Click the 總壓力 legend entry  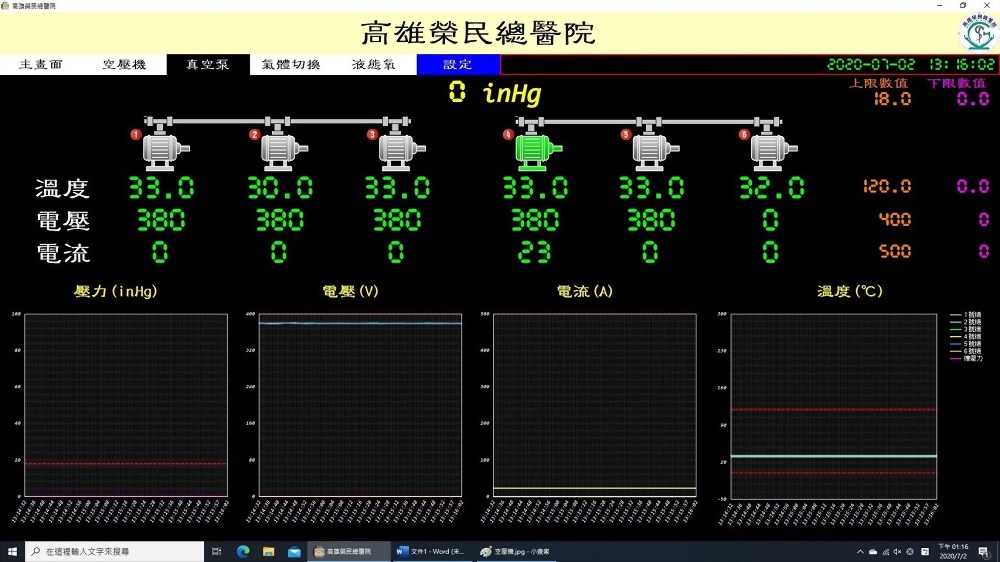tap(966, 359)
